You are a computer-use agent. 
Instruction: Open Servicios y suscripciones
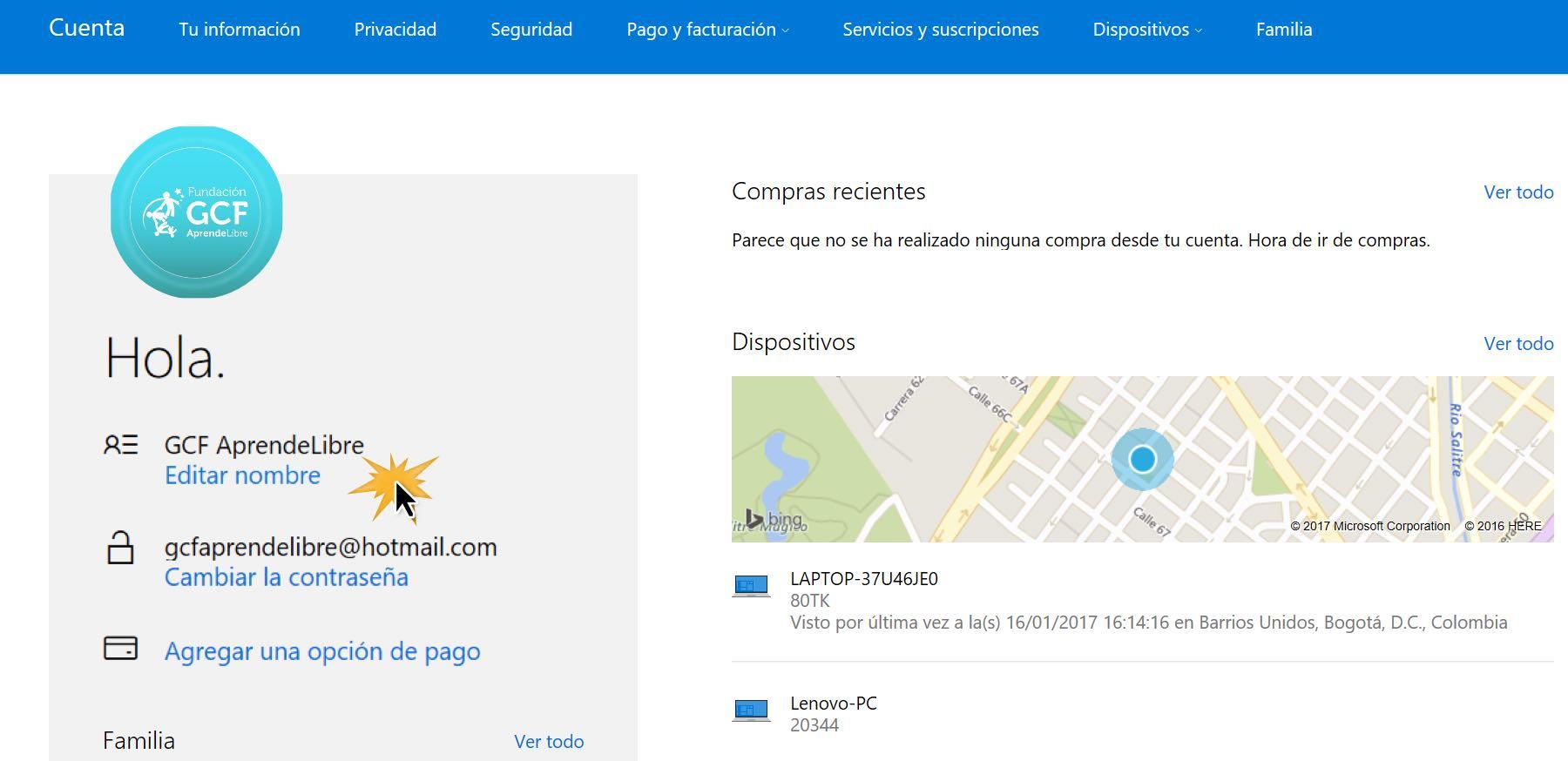pyautogui.click(x=941, y=30)
